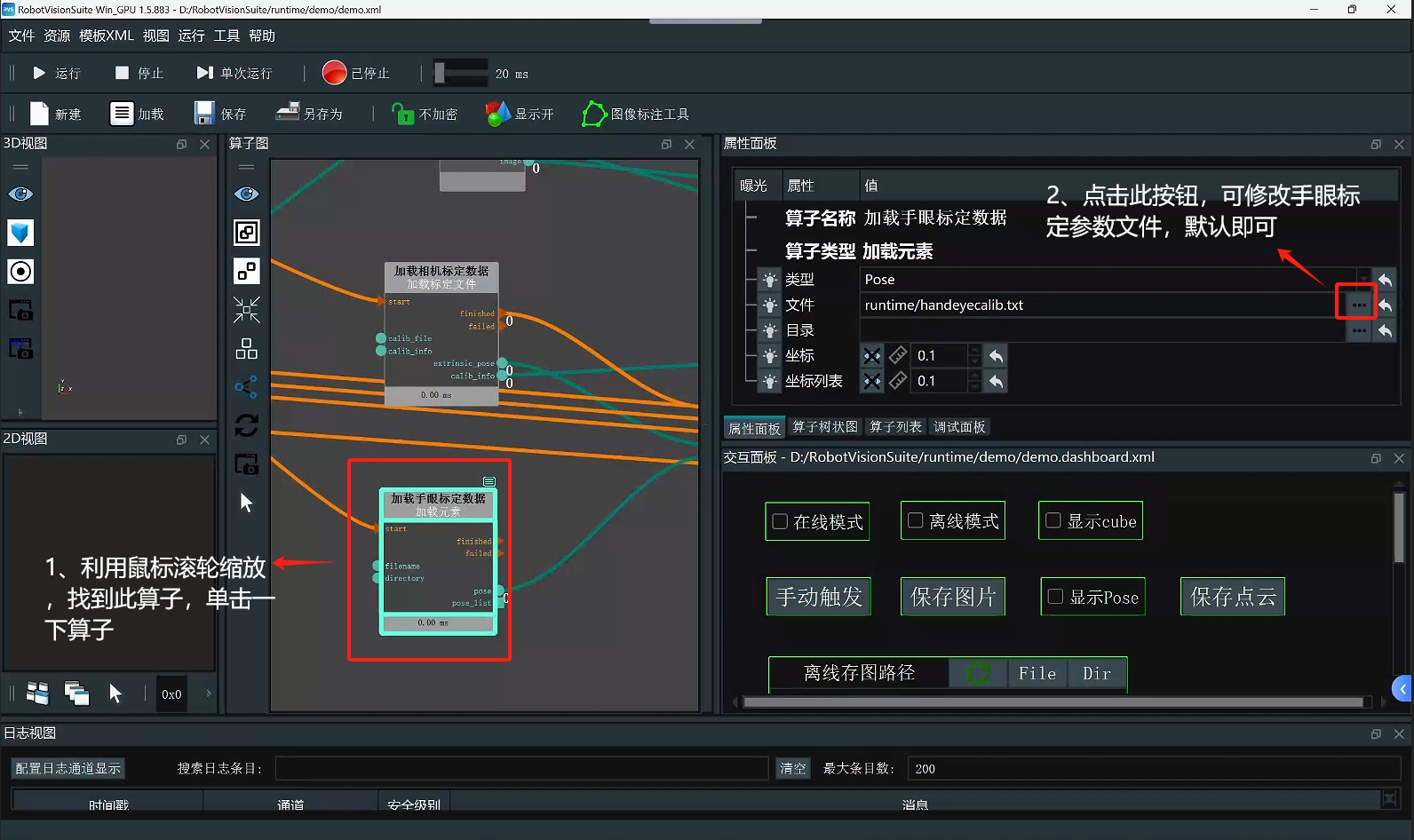Image resolution: width=1414 pixels, height=840 pixels.
Task: Click the 运行 (Run) play button
Action: [56, 73]
